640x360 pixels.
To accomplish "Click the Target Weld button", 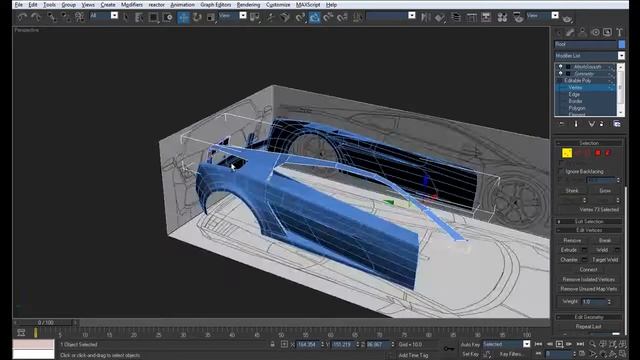I will 605,260.
